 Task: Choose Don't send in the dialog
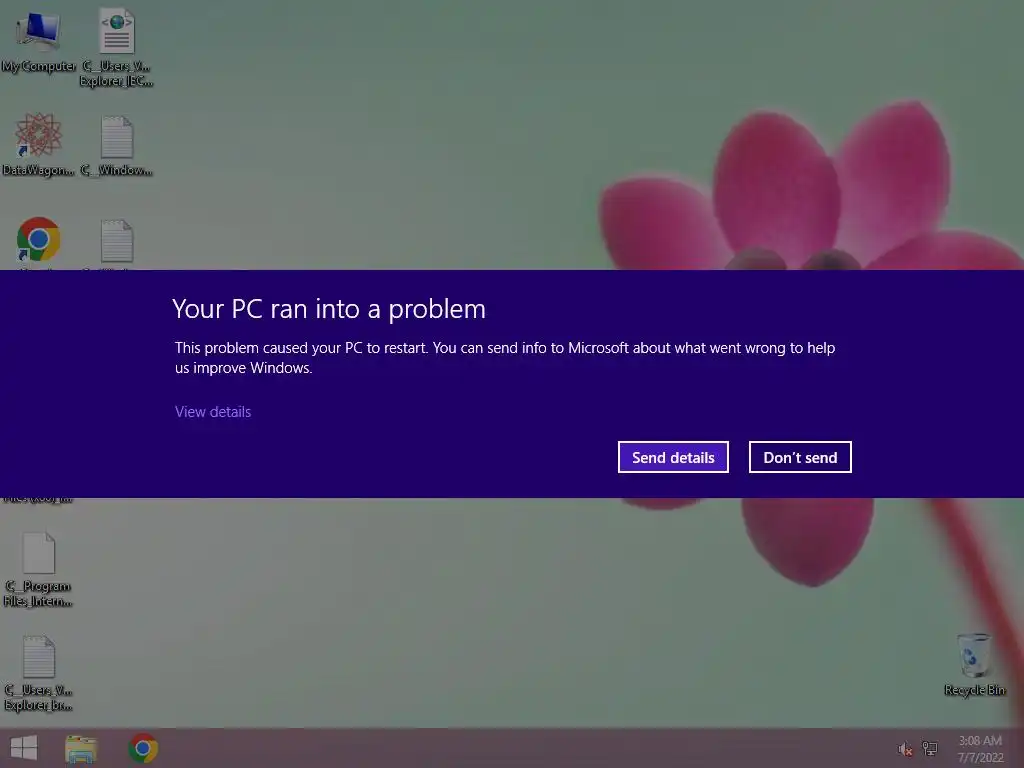[x=800, y=457]
